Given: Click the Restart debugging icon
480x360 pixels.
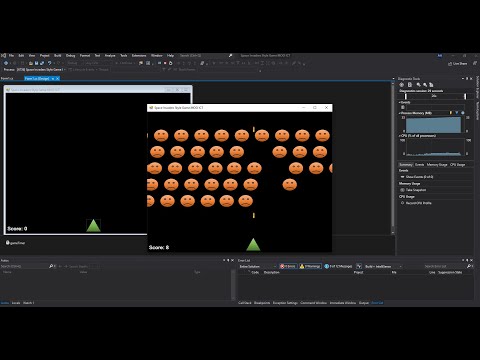Looking at the screenshot, I should pos(171,63).
